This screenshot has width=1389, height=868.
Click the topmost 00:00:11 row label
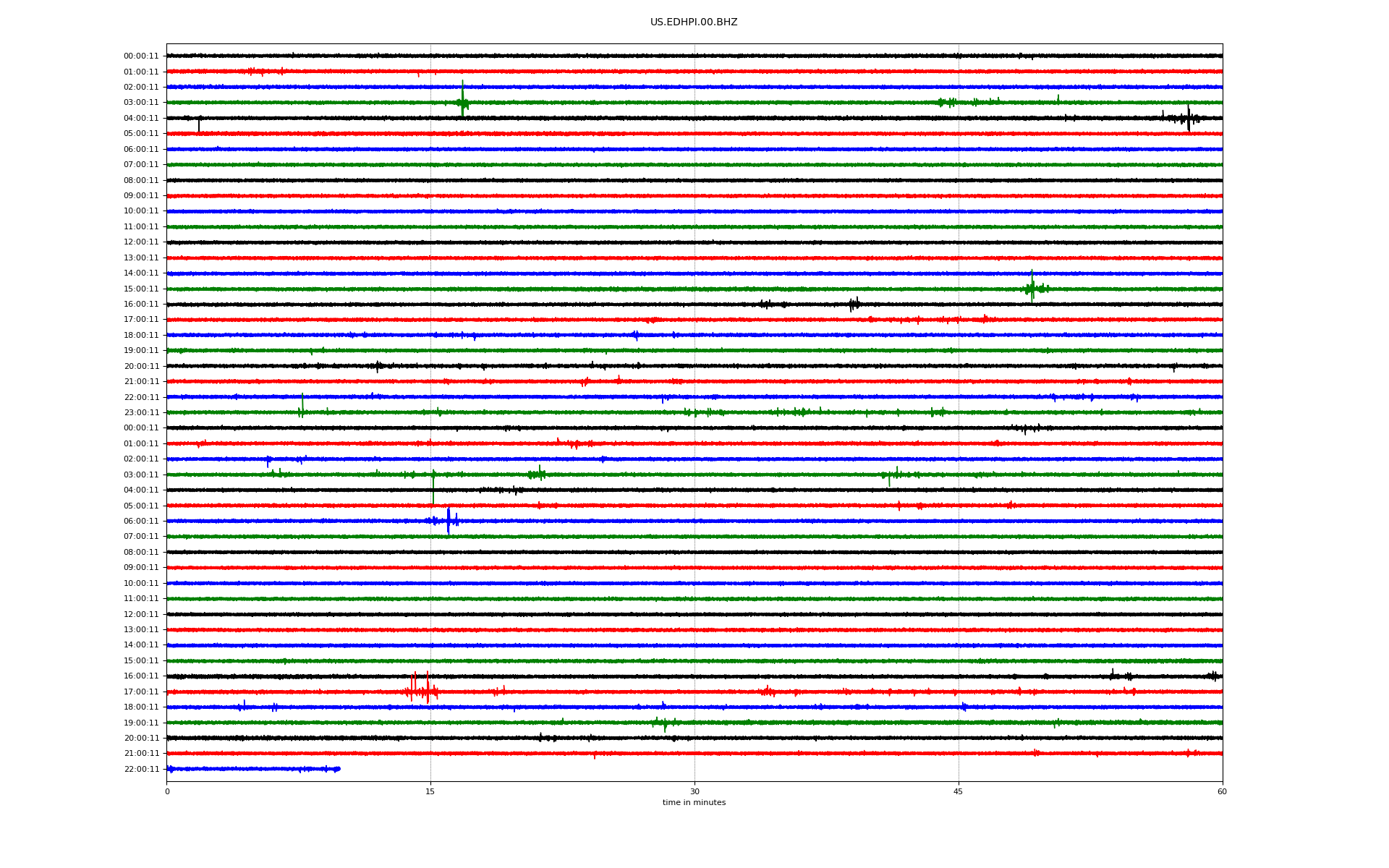(141, 56)
